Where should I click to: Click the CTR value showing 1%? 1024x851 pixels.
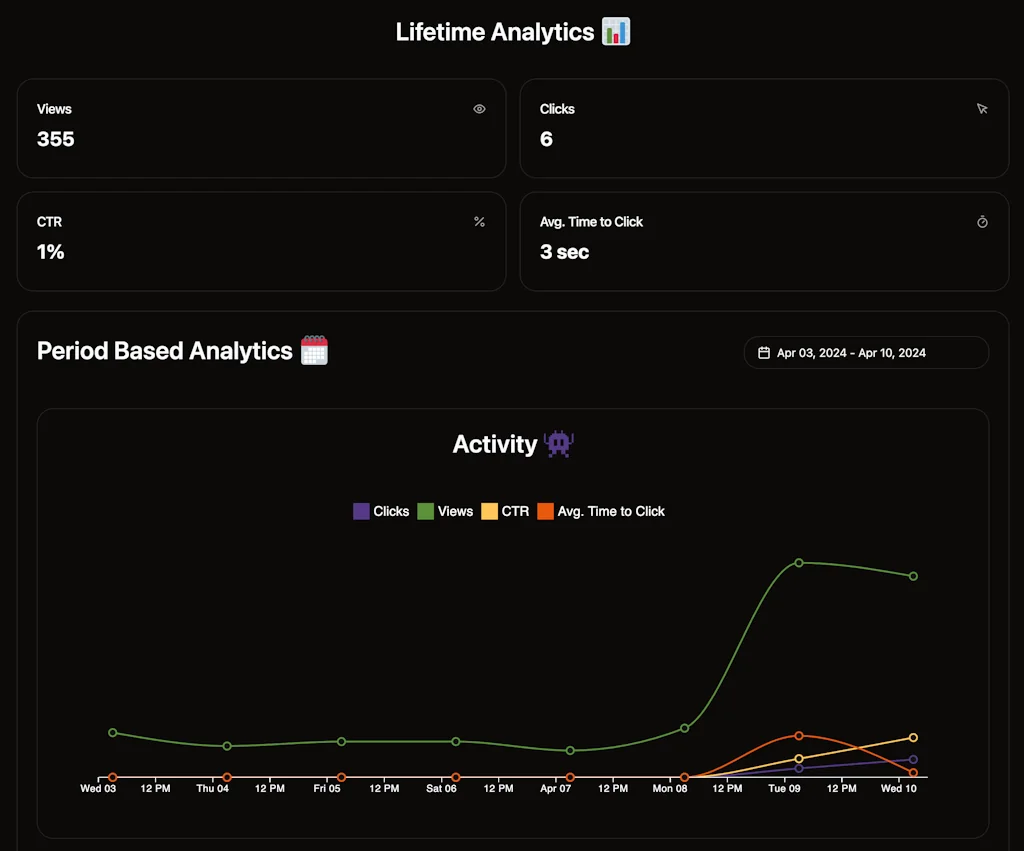pos(49,252)
